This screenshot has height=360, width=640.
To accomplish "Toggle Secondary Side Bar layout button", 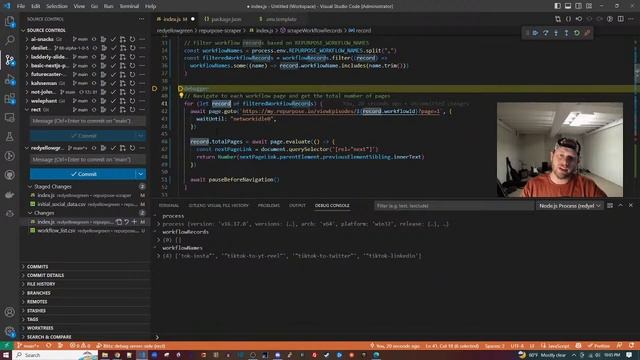I will pyautogui.click(x=578, y=6).
